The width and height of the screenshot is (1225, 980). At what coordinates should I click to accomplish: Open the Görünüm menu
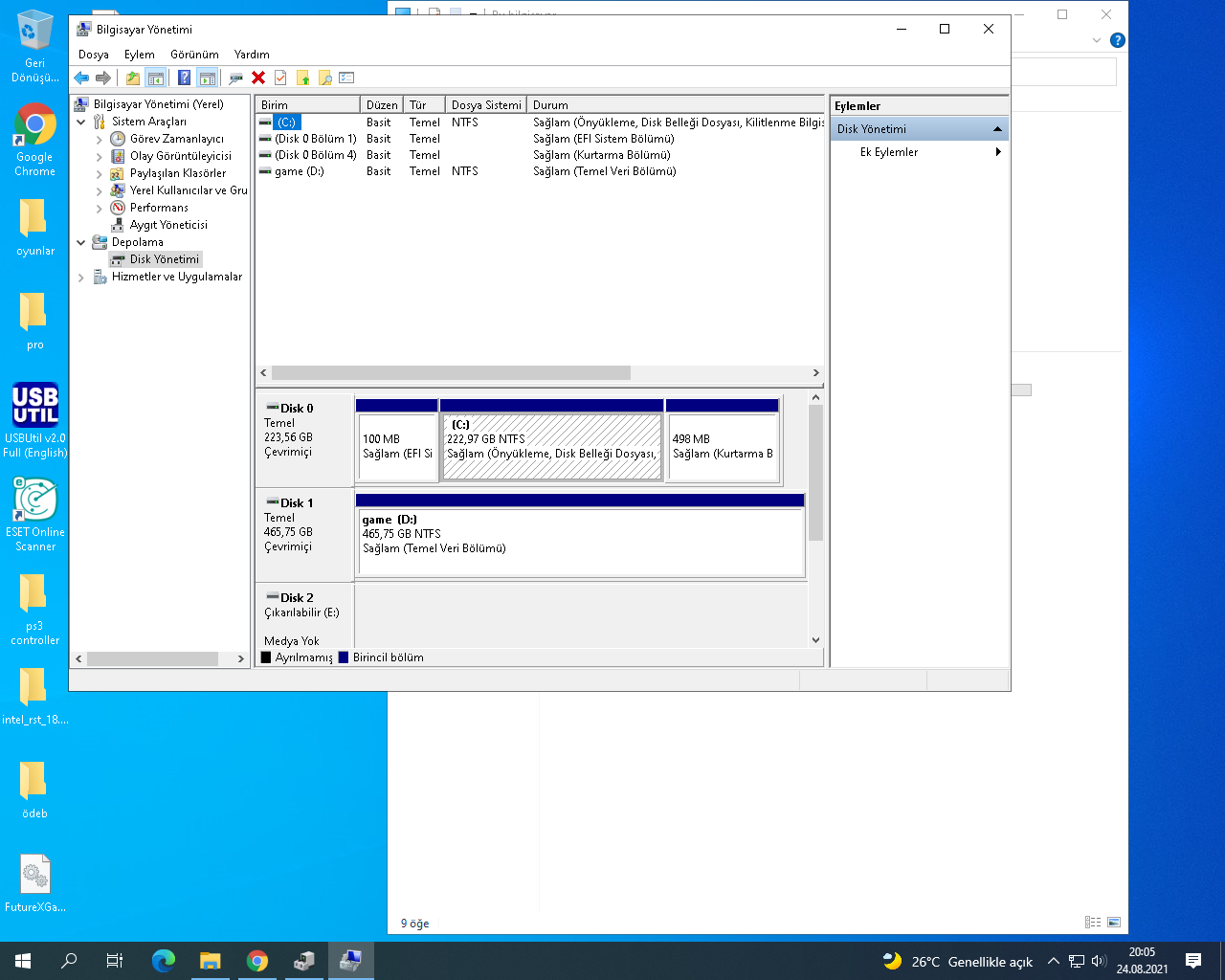tap(194, 55)
